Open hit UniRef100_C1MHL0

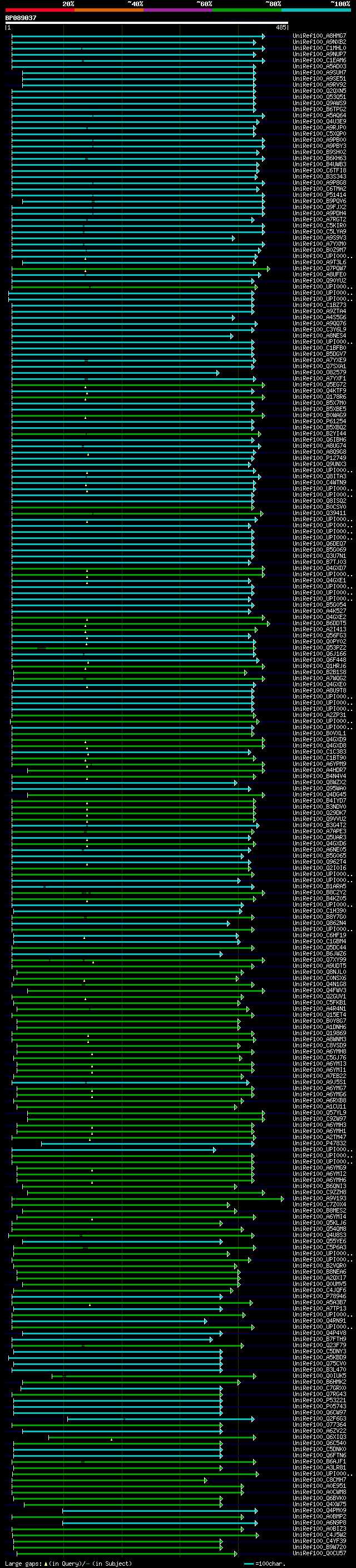point(319,48)
